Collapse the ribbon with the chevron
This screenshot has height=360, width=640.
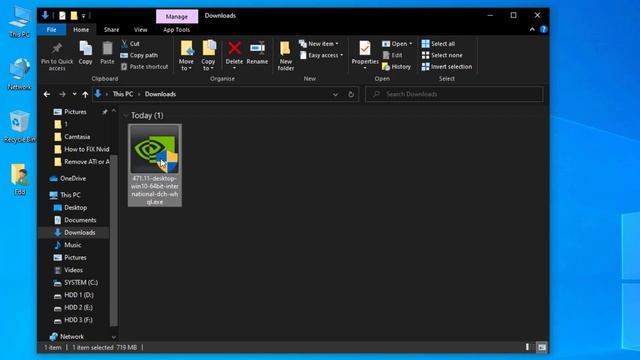tap(532, 29)
